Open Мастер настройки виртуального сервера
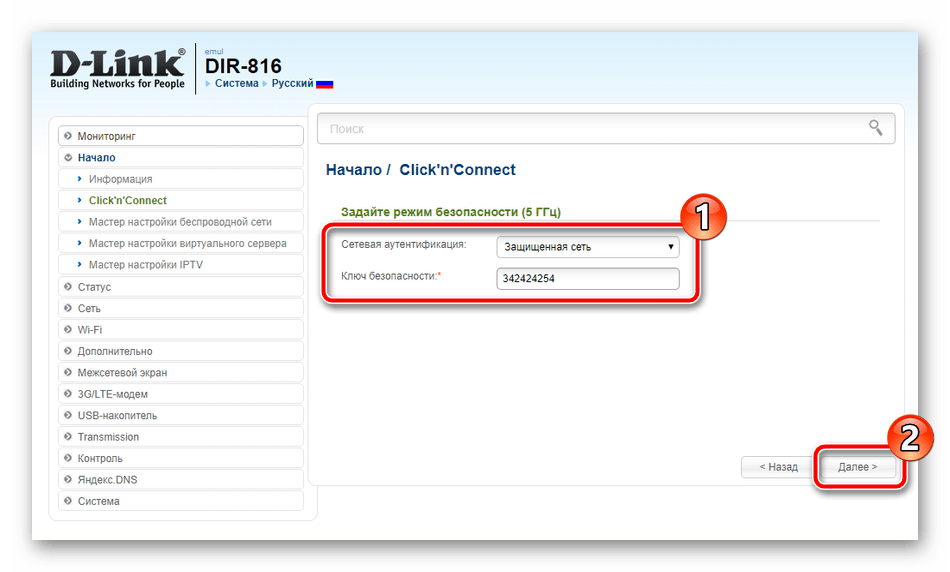Screen dimensions: 950x572 tap(181, 243)
